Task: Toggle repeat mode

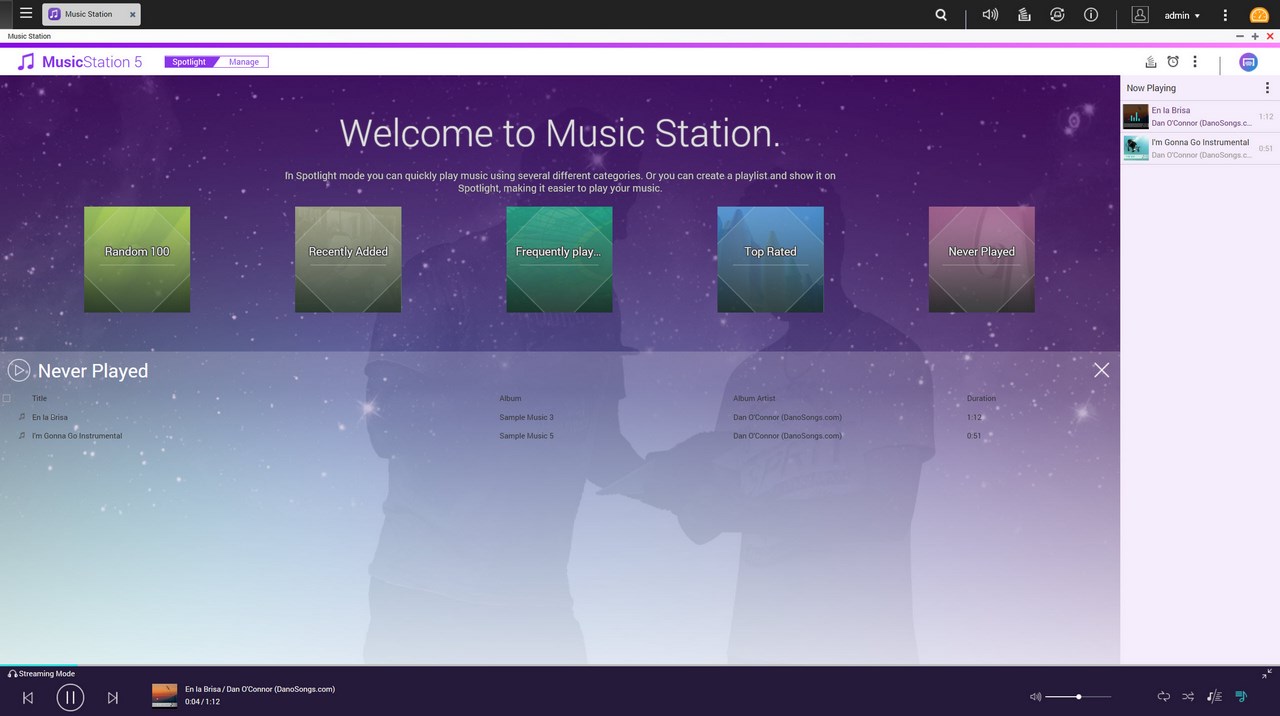Action: pos(1163,696)
